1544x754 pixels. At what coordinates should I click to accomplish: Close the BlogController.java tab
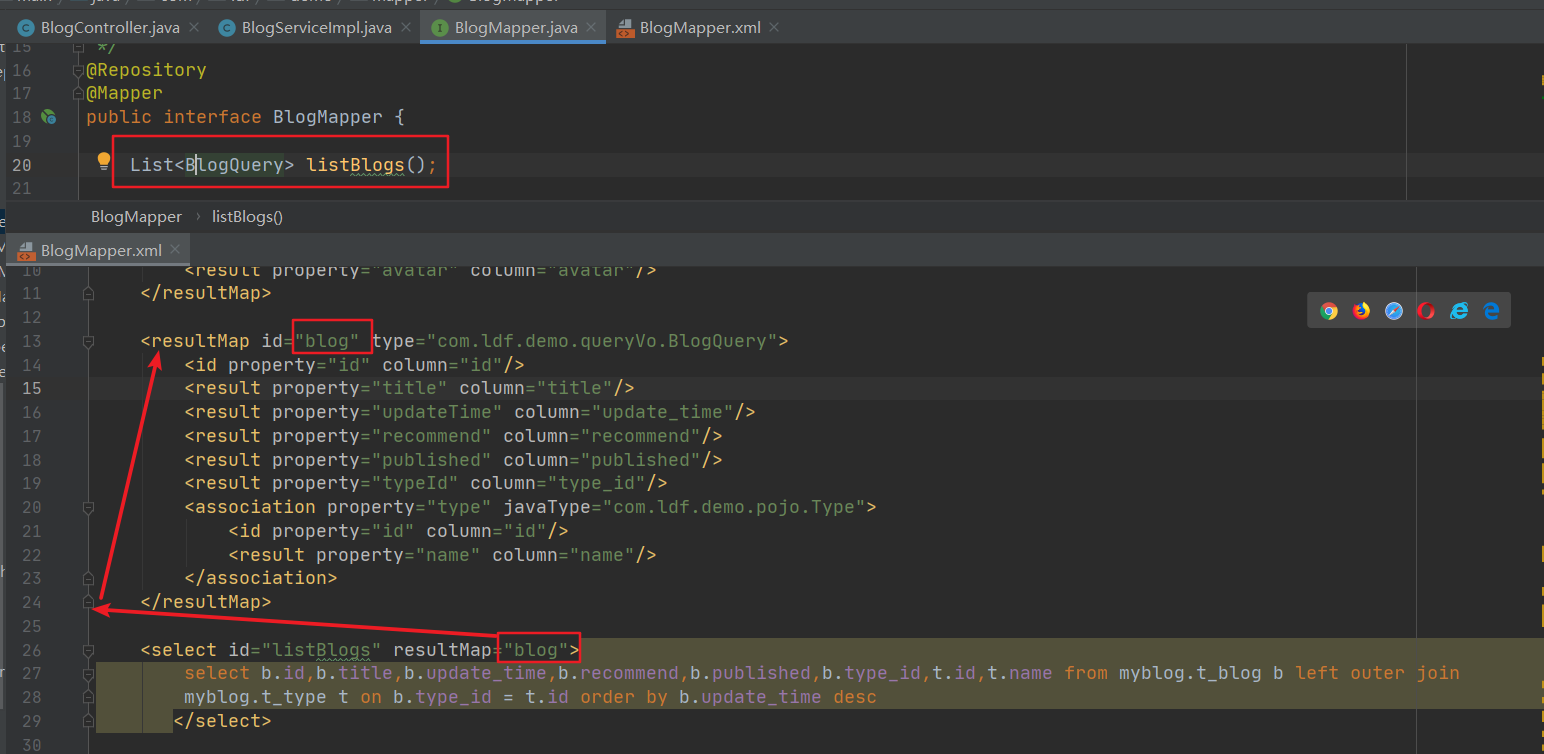click(193, 27)
